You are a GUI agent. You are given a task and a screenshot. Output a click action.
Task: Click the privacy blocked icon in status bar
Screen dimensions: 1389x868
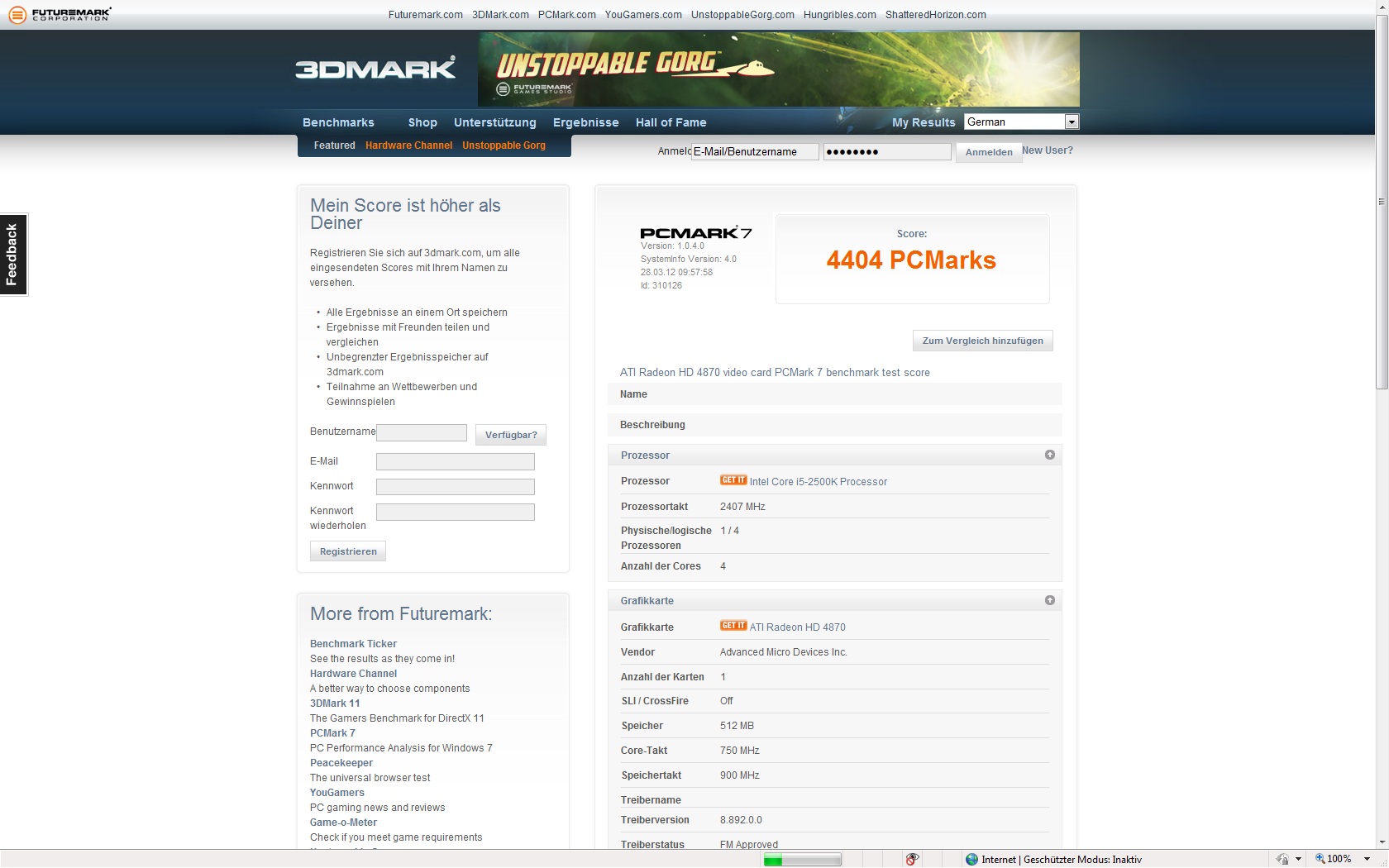[912, 860]
